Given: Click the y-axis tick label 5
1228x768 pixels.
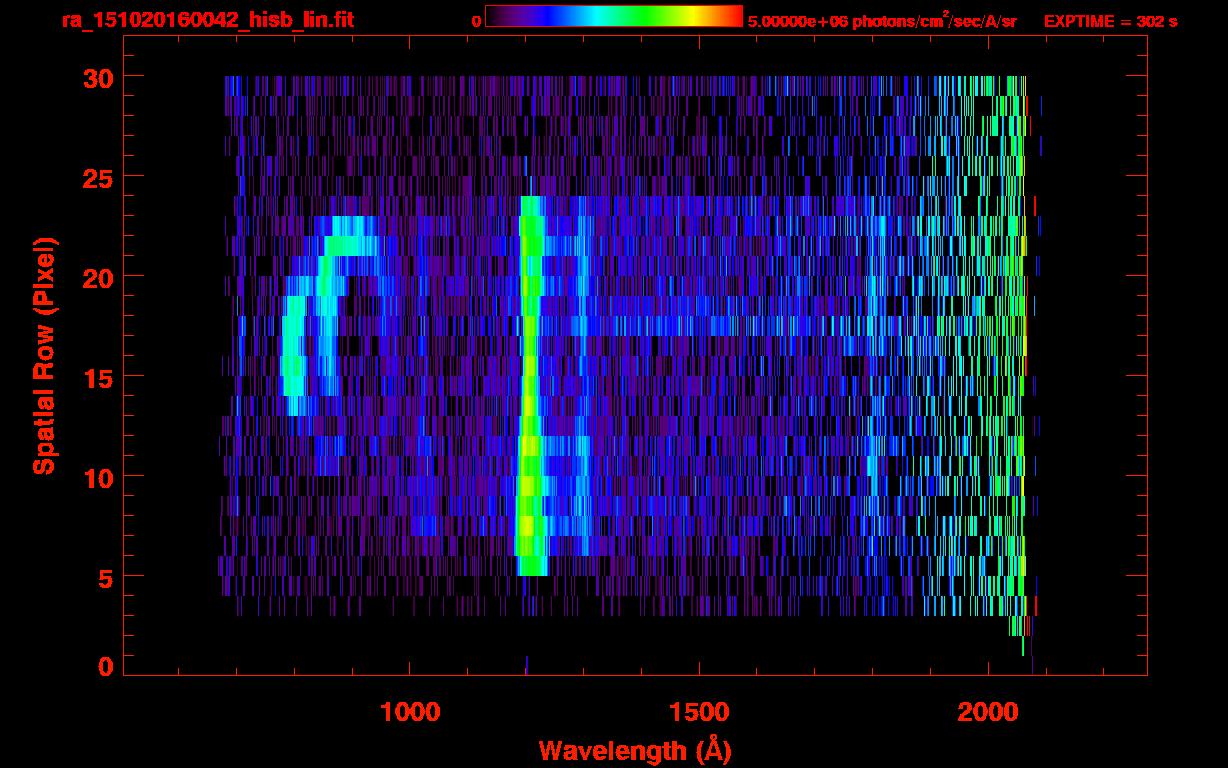Looking at the screenshot, I should (x=106, y=577).
